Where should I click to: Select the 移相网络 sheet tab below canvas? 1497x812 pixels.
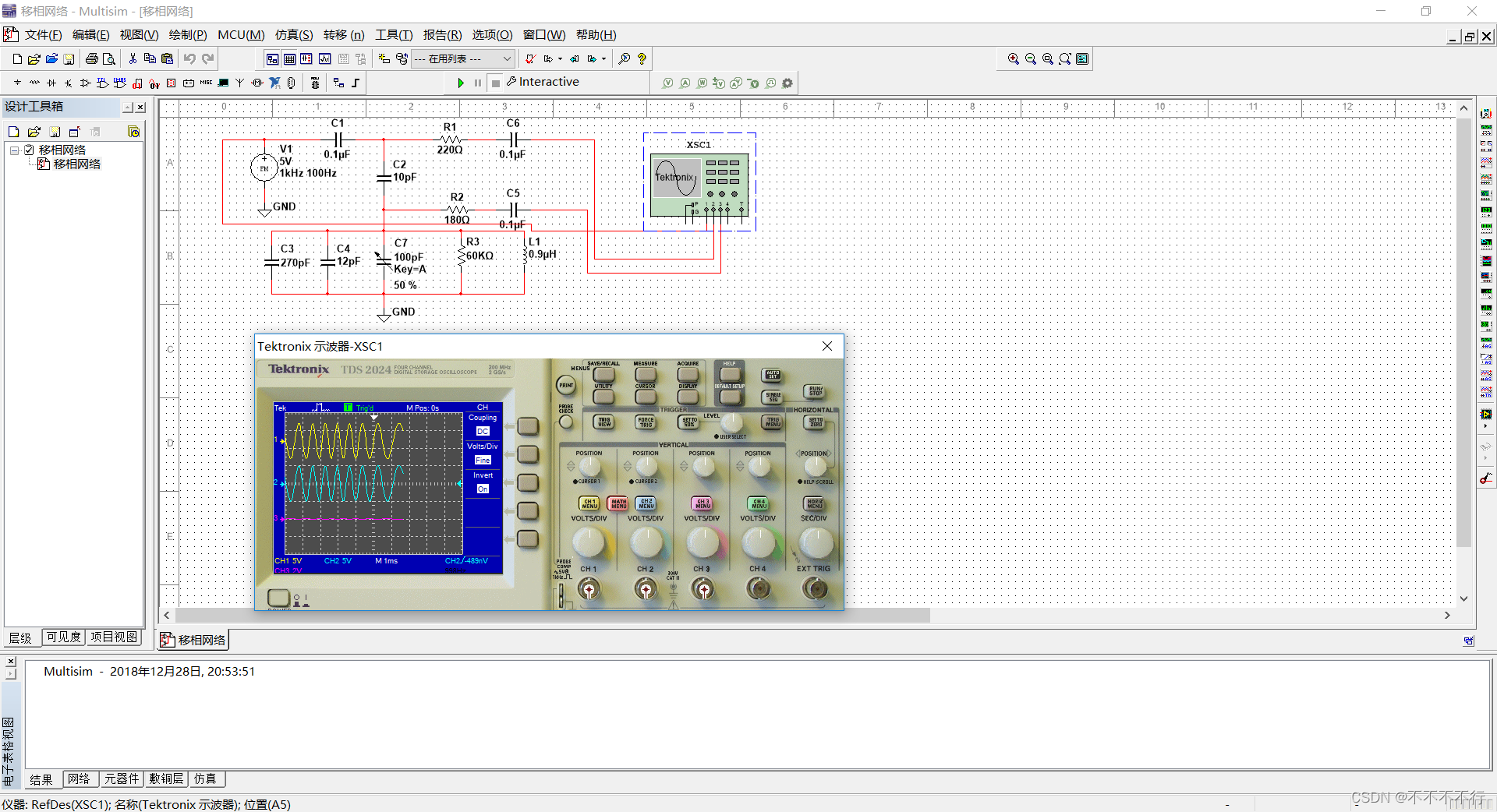194,641
